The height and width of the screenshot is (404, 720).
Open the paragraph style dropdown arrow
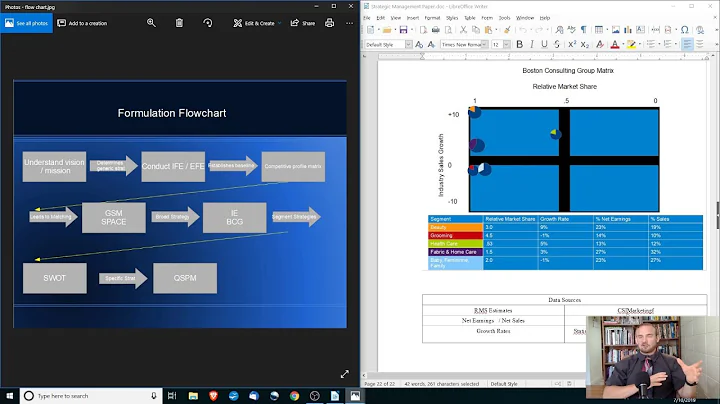point(408,45)
